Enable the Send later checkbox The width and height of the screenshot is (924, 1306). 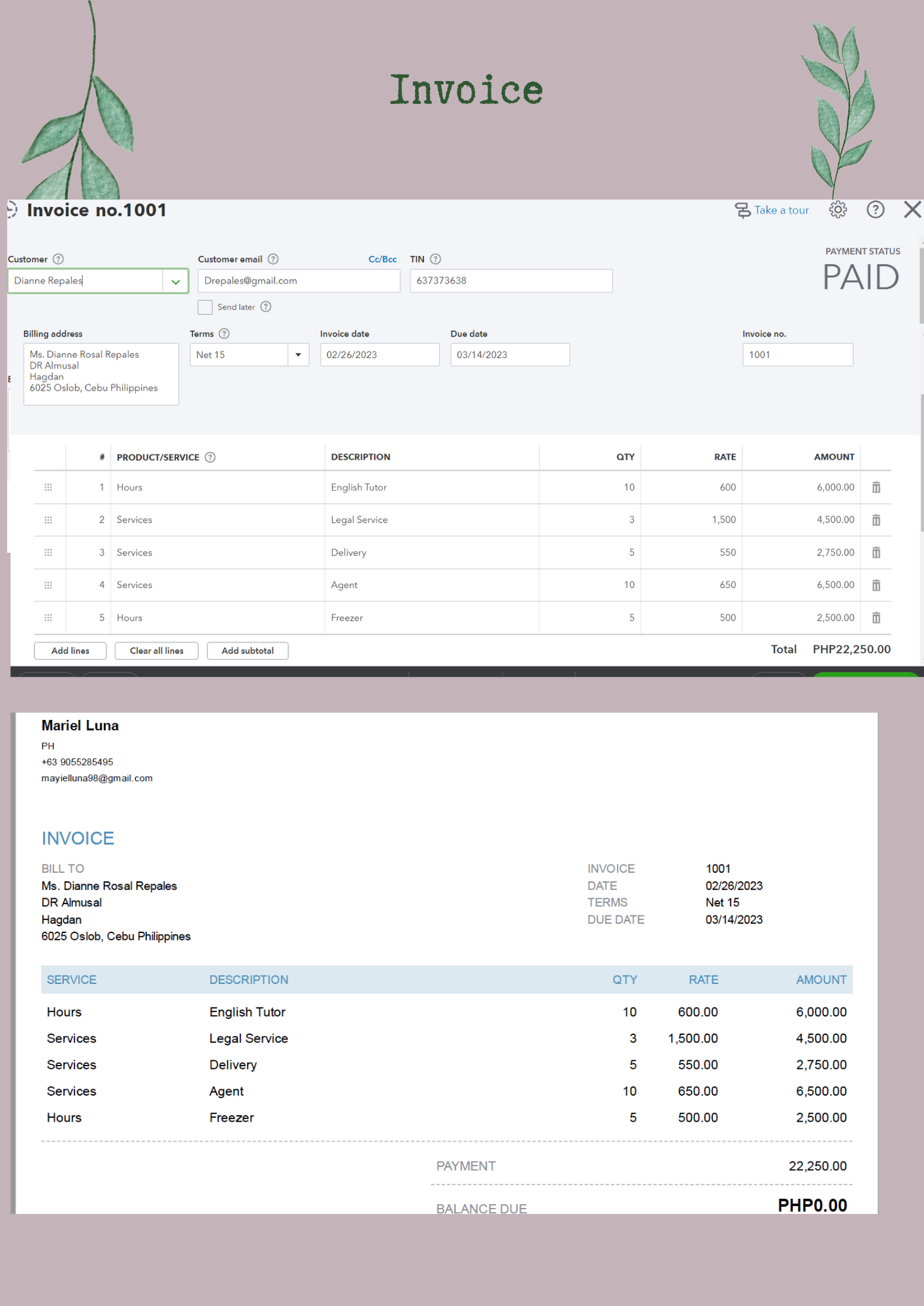pos(205,307)
